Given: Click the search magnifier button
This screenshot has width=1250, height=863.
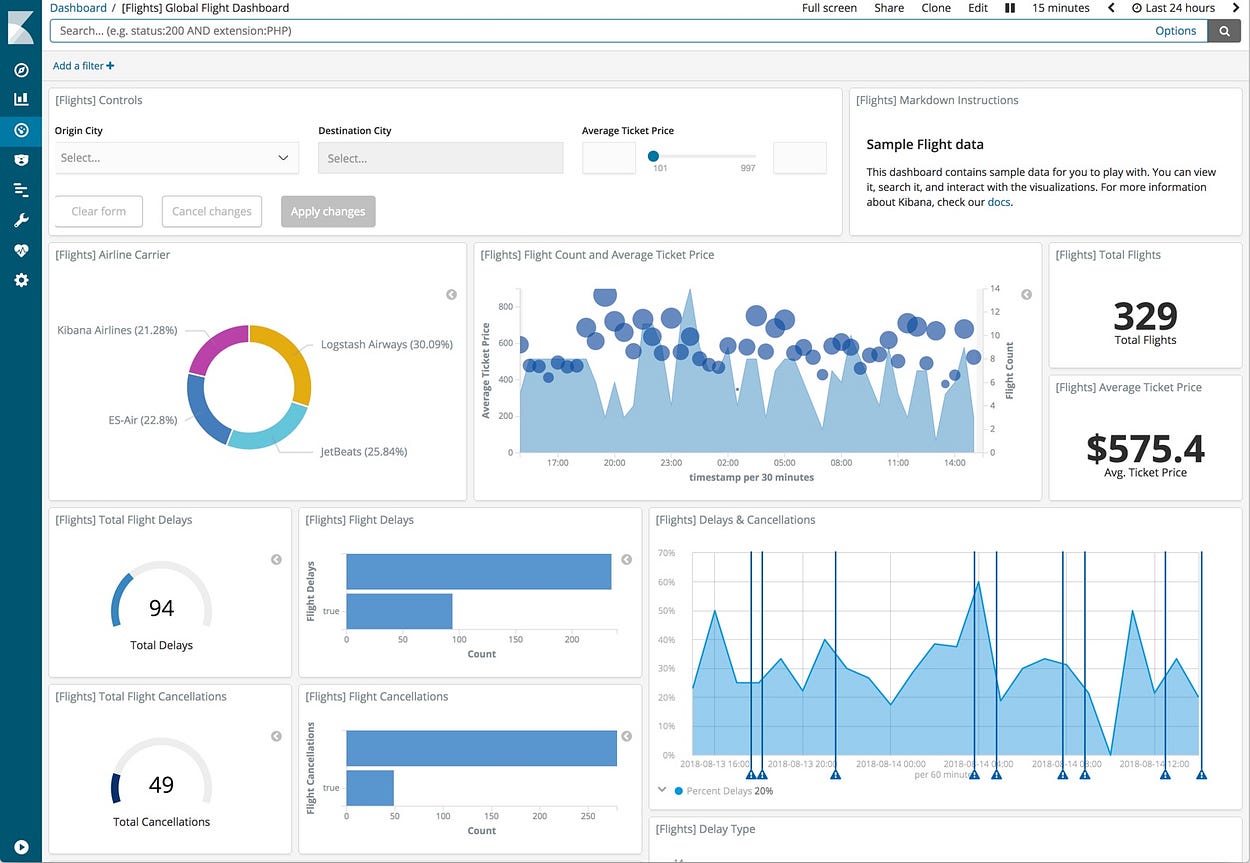Looking at the screenshot, I should (1224, 31).
